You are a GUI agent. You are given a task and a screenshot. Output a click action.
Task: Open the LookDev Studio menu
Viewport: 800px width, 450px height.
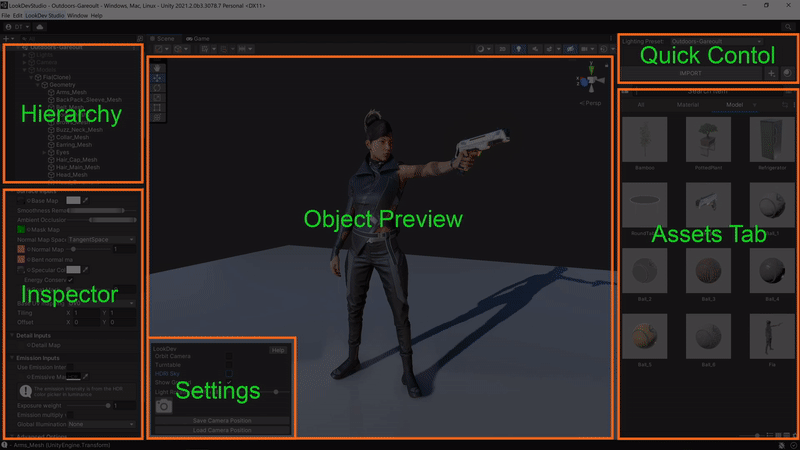pyautogui.click(x=45, y=16)
